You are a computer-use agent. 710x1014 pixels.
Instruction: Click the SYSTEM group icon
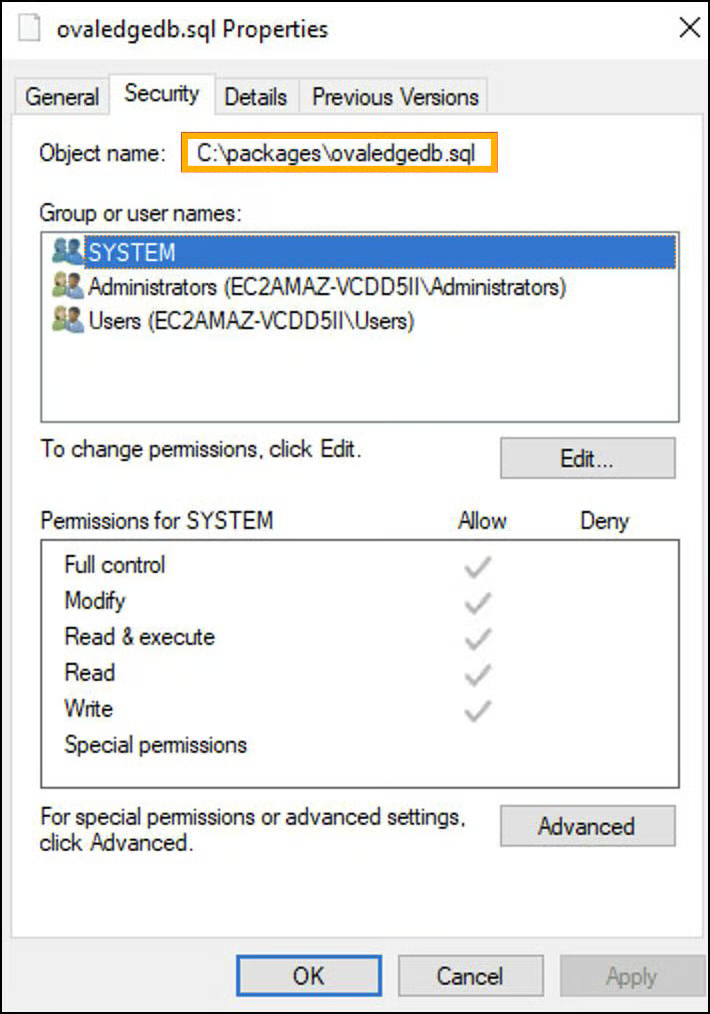tap(67, 251)
